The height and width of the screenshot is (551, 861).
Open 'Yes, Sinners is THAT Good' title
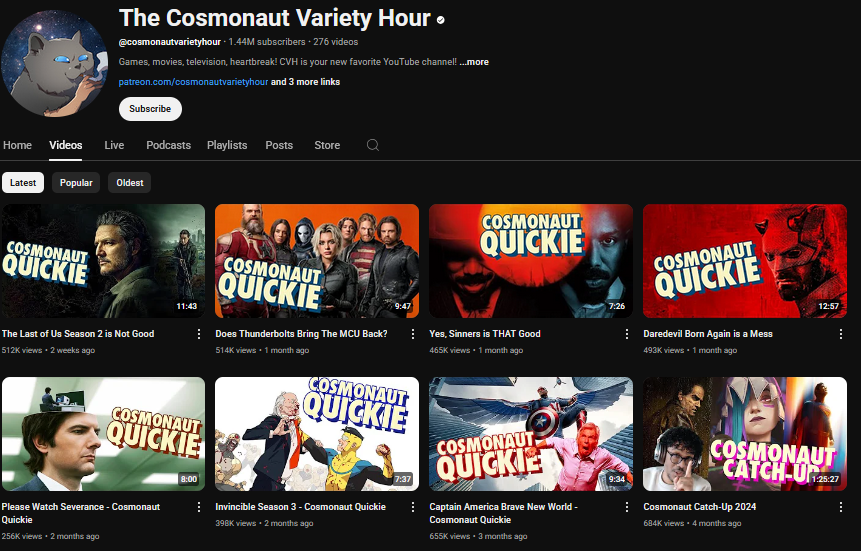(x=485, y=333)
